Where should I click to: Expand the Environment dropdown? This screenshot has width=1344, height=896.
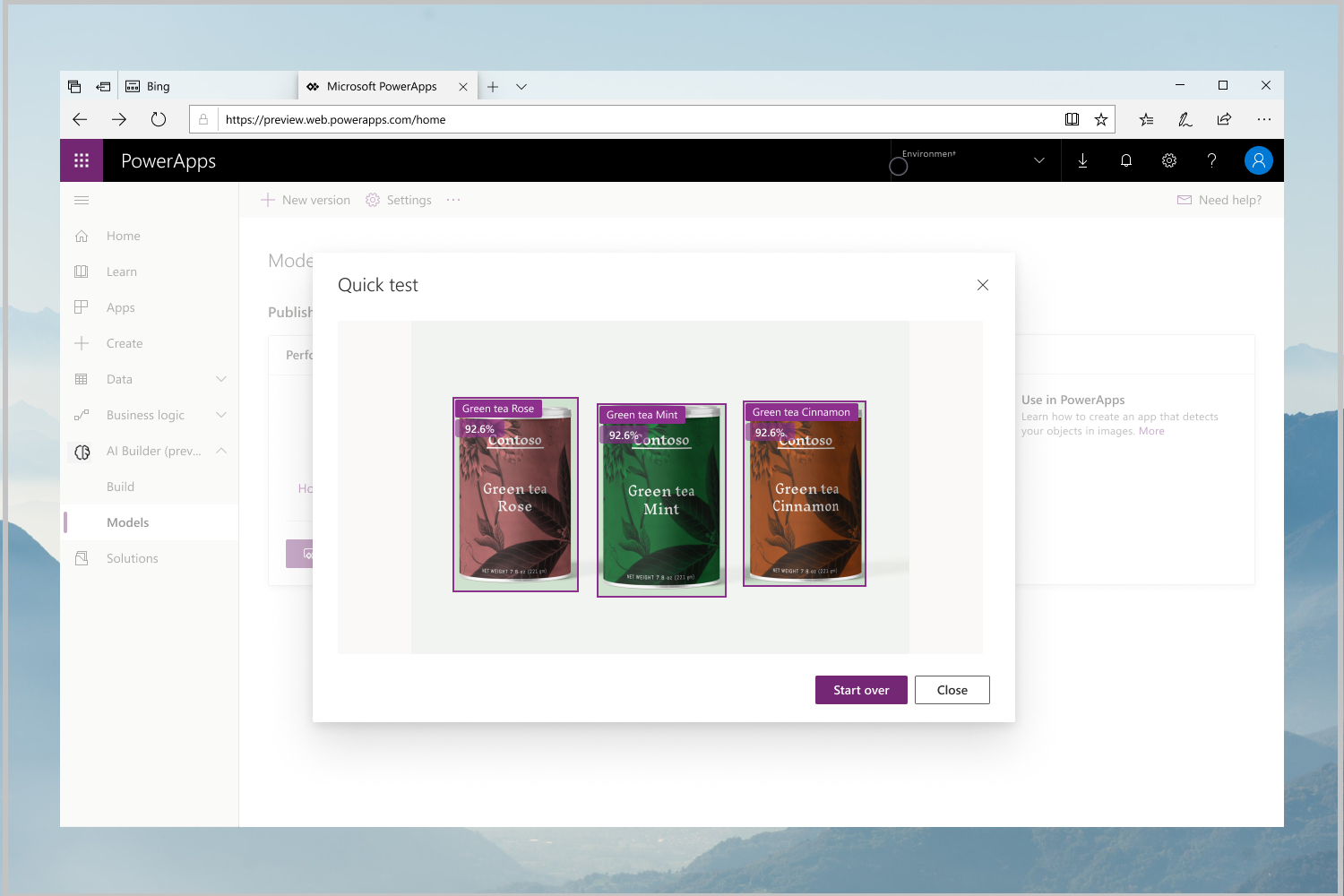[x=1038, y=159]
